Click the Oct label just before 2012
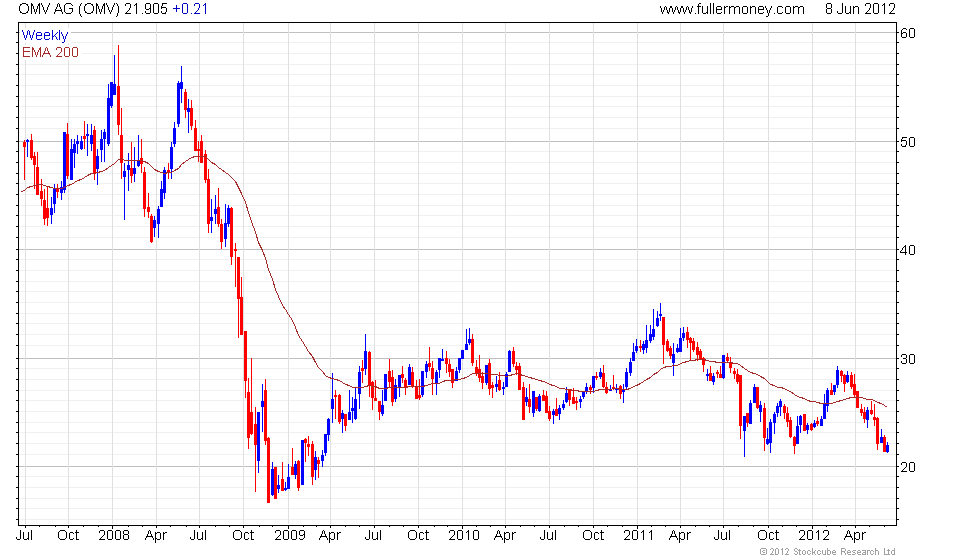This screenshot has width=980, height=560. click(768, 536)
